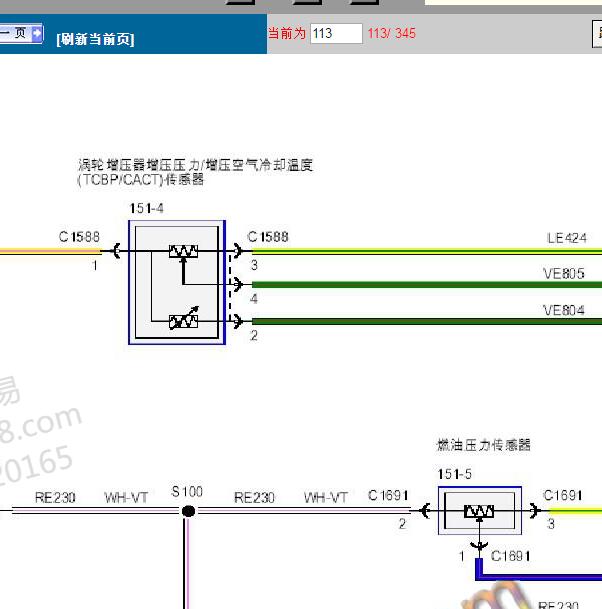Click the 当前为 label

287,33
